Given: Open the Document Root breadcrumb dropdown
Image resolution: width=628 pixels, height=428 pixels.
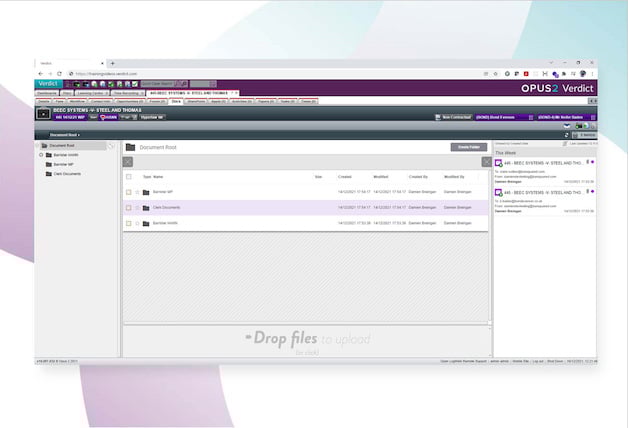Looking at the screenshot, I should coord(65,134).
